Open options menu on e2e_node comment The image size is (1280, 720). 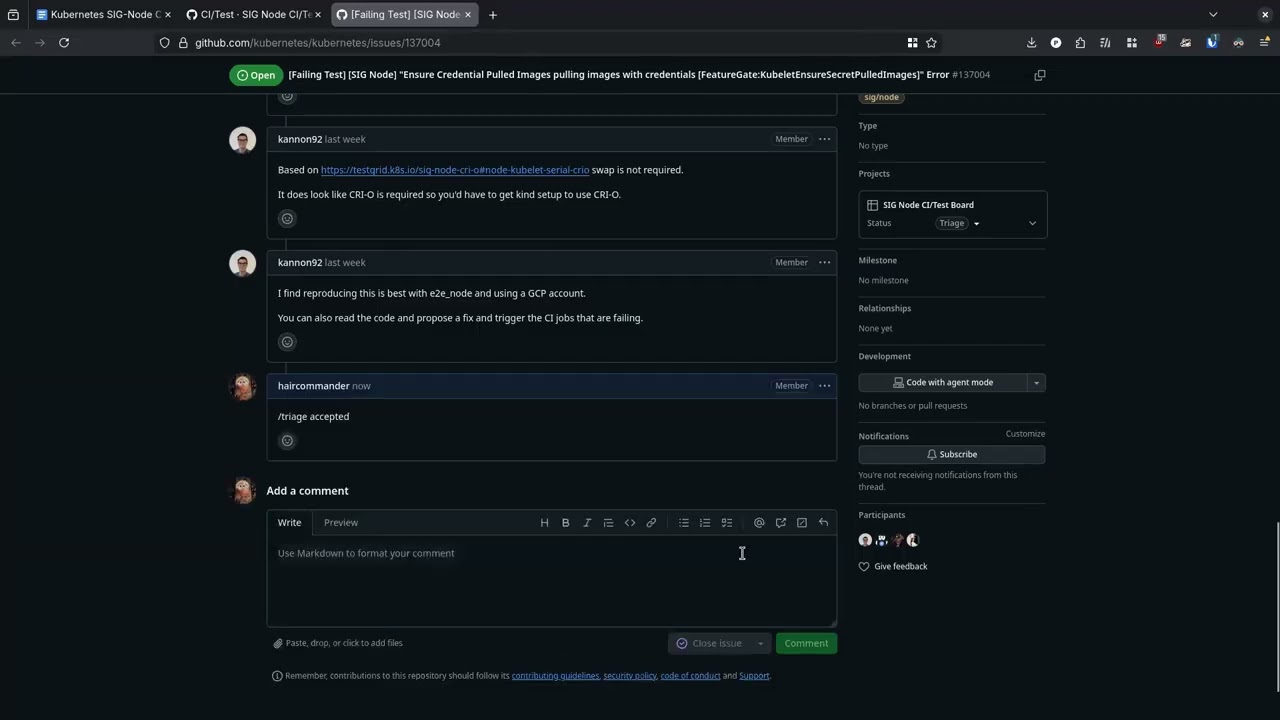pyautogui.click(x=824, y=263)
